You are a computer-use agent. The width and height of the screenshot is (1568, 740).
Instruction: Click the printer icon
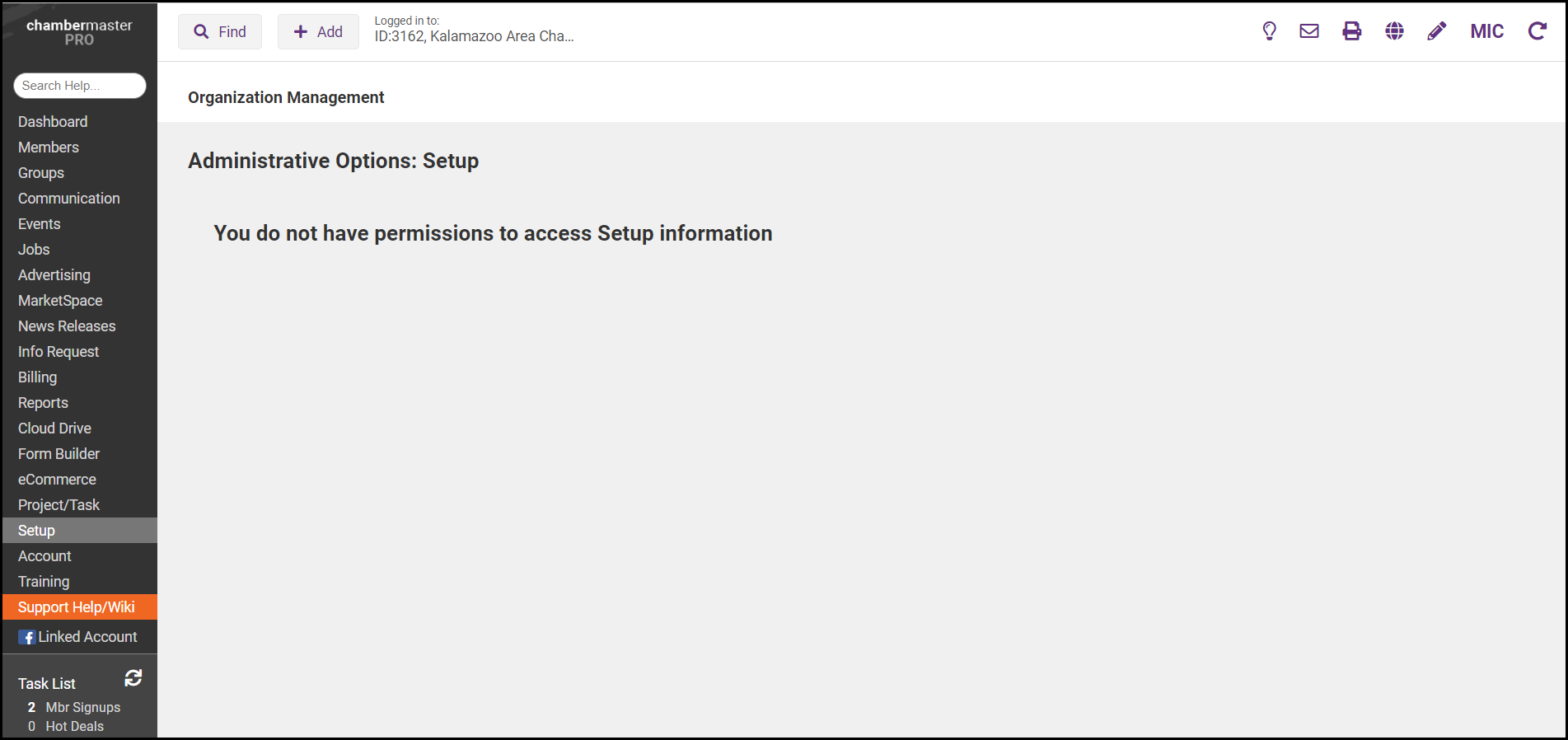coord(1352,31)
